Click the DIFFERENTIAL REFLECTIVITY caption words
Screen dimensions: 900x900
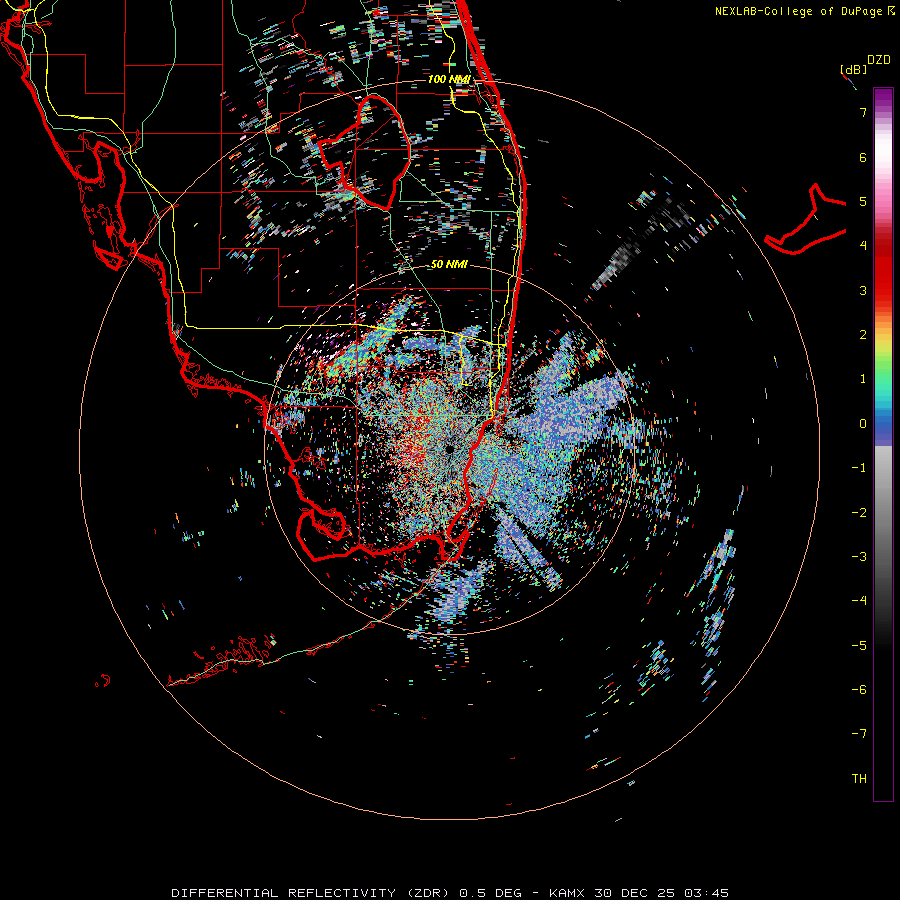(x=284, y=893)
